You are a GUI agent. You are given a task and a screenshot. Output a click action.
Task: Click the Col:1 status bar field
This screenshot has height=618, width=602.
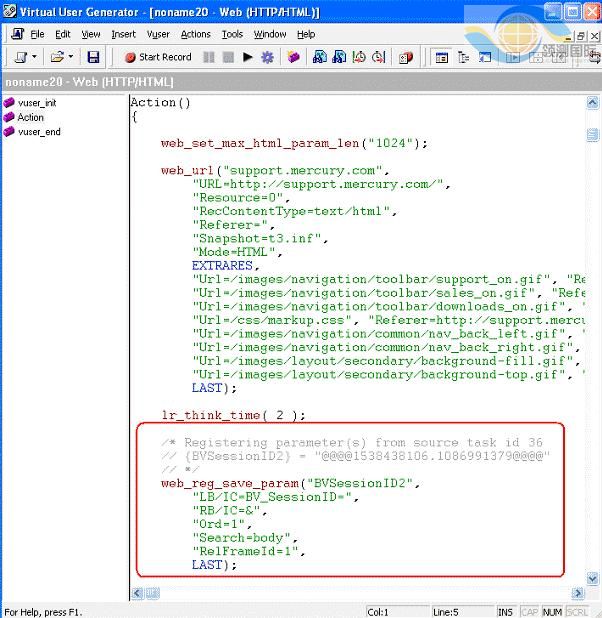pos(397,612)
